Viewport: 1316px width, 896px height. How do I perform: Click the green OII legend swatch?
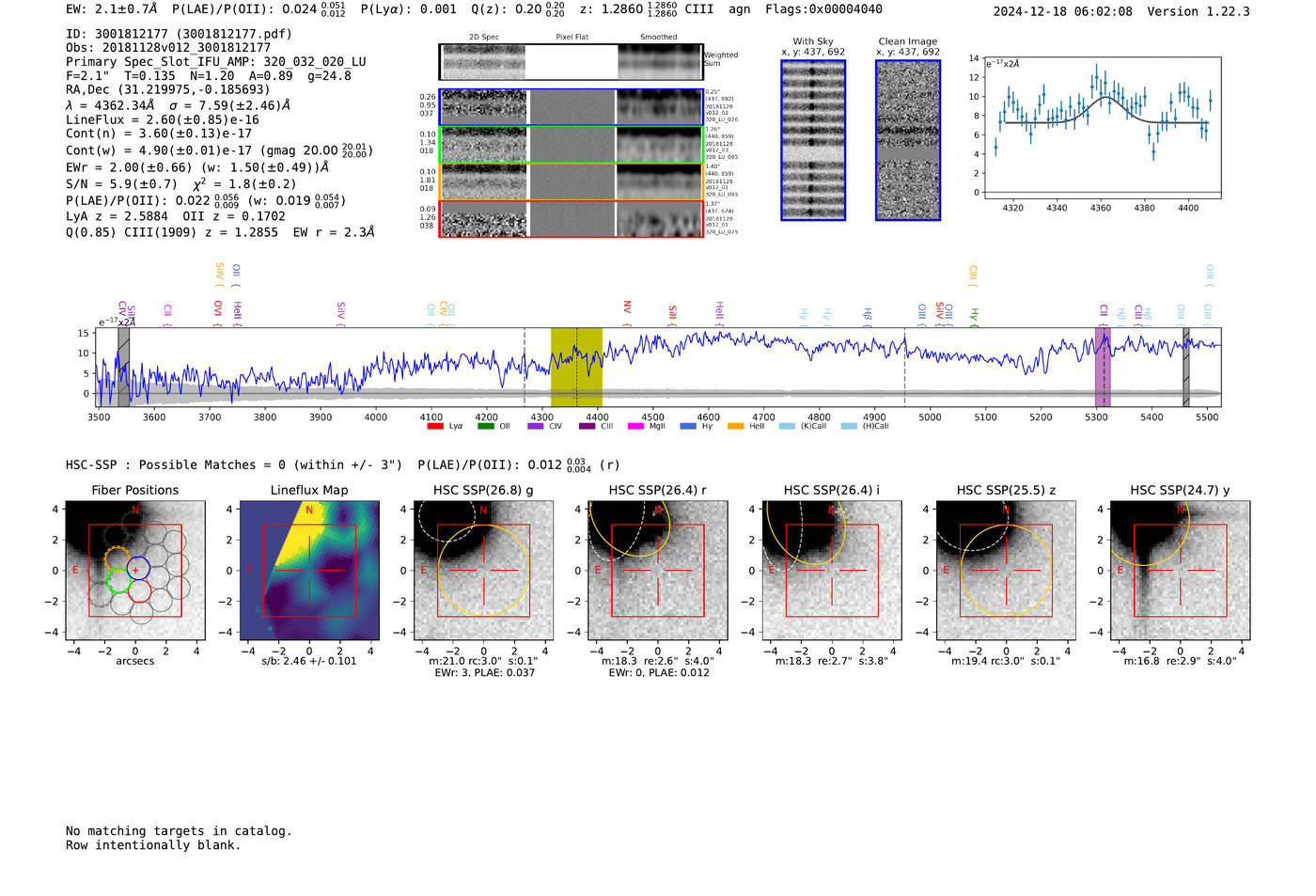click(485, 427)
